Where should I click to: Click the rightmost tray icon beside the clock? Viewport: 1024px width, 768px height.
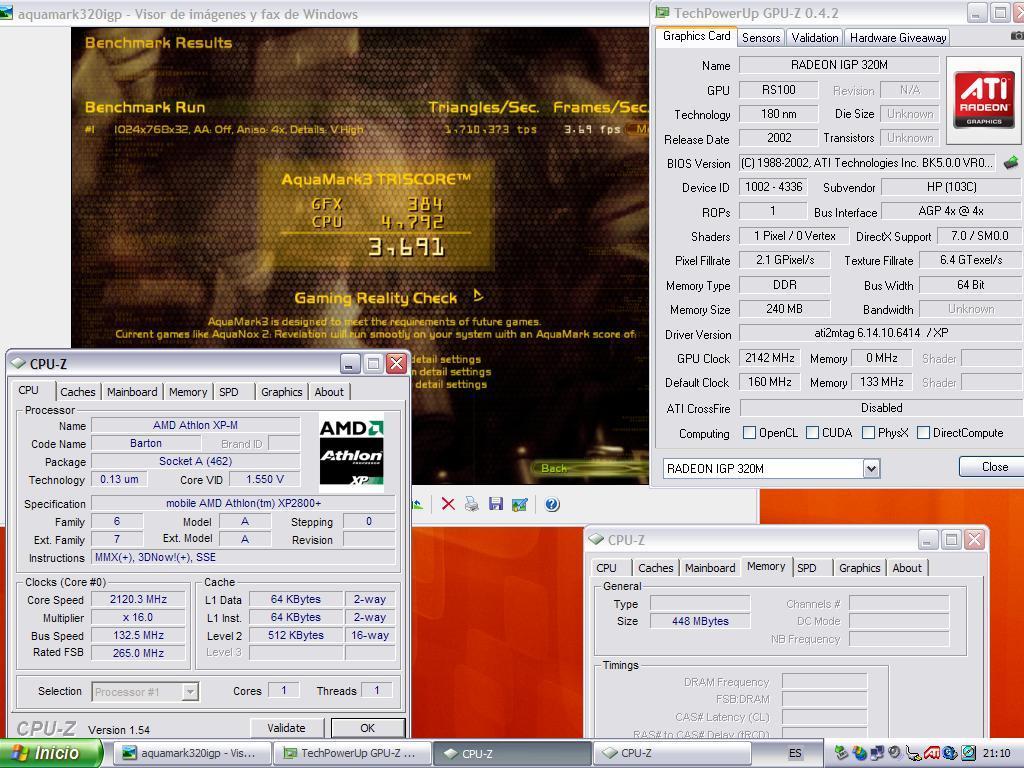pyautogui.click(x=968, y=753)
